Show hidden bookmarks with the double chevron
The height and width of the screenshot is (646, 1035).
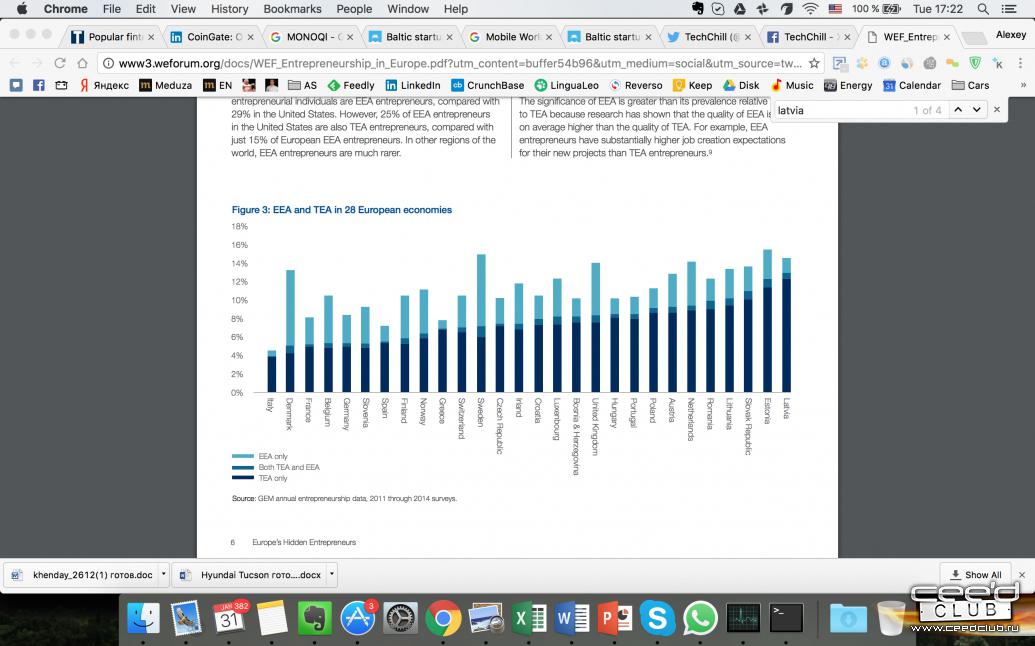[1023, 85]
